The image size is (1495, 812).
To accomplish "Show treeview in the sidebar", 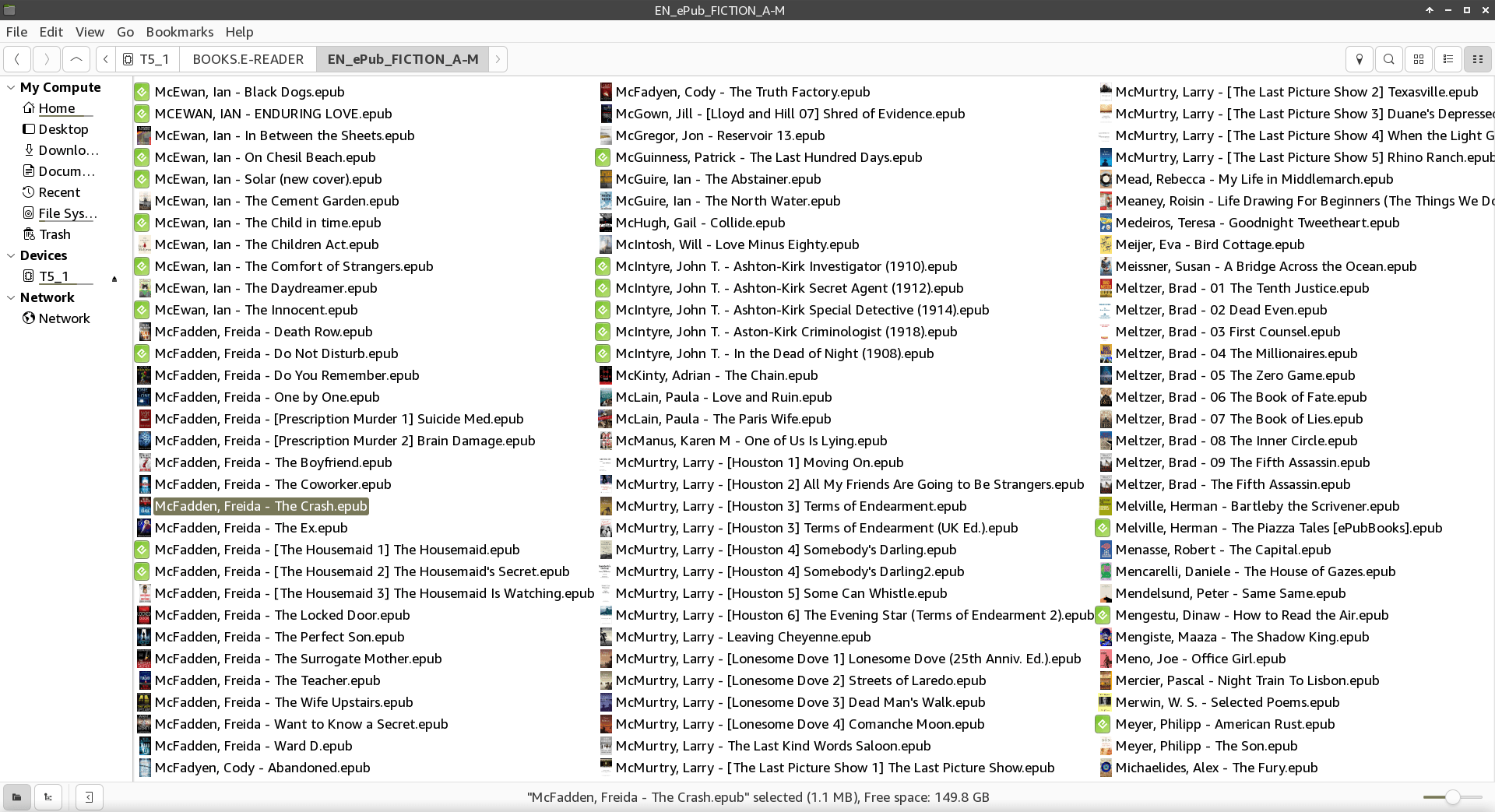I will click(48, 797).
